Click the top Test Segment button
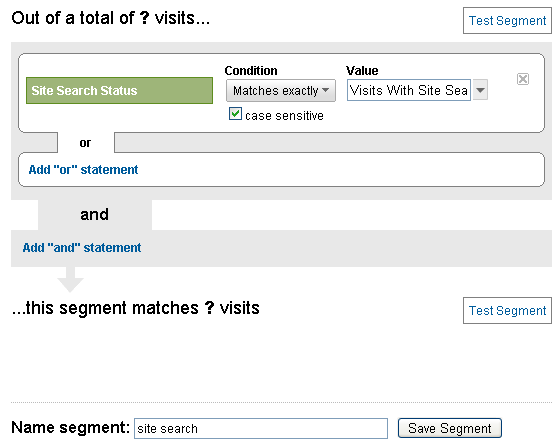Image resolution: width=557 pixels, height=443 pixels. click(507, 21)
